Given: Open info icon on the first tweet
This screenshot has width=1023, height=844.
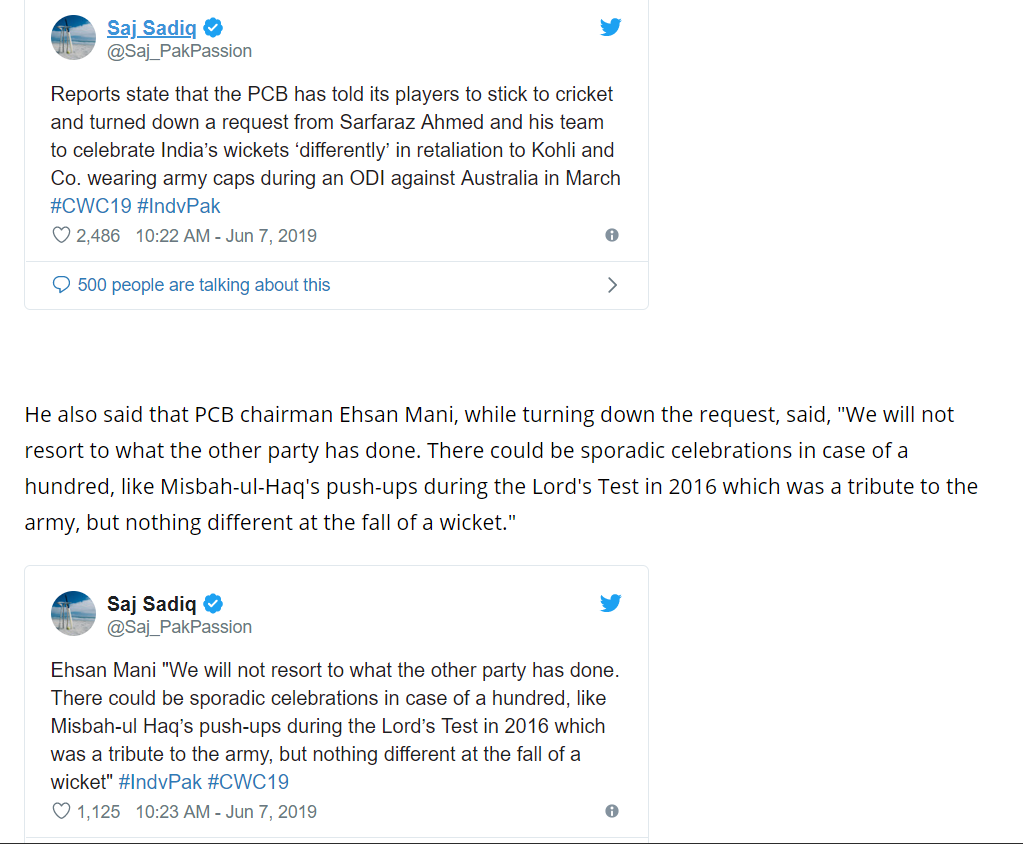Looking at the screenshot, I should (612, 235).
